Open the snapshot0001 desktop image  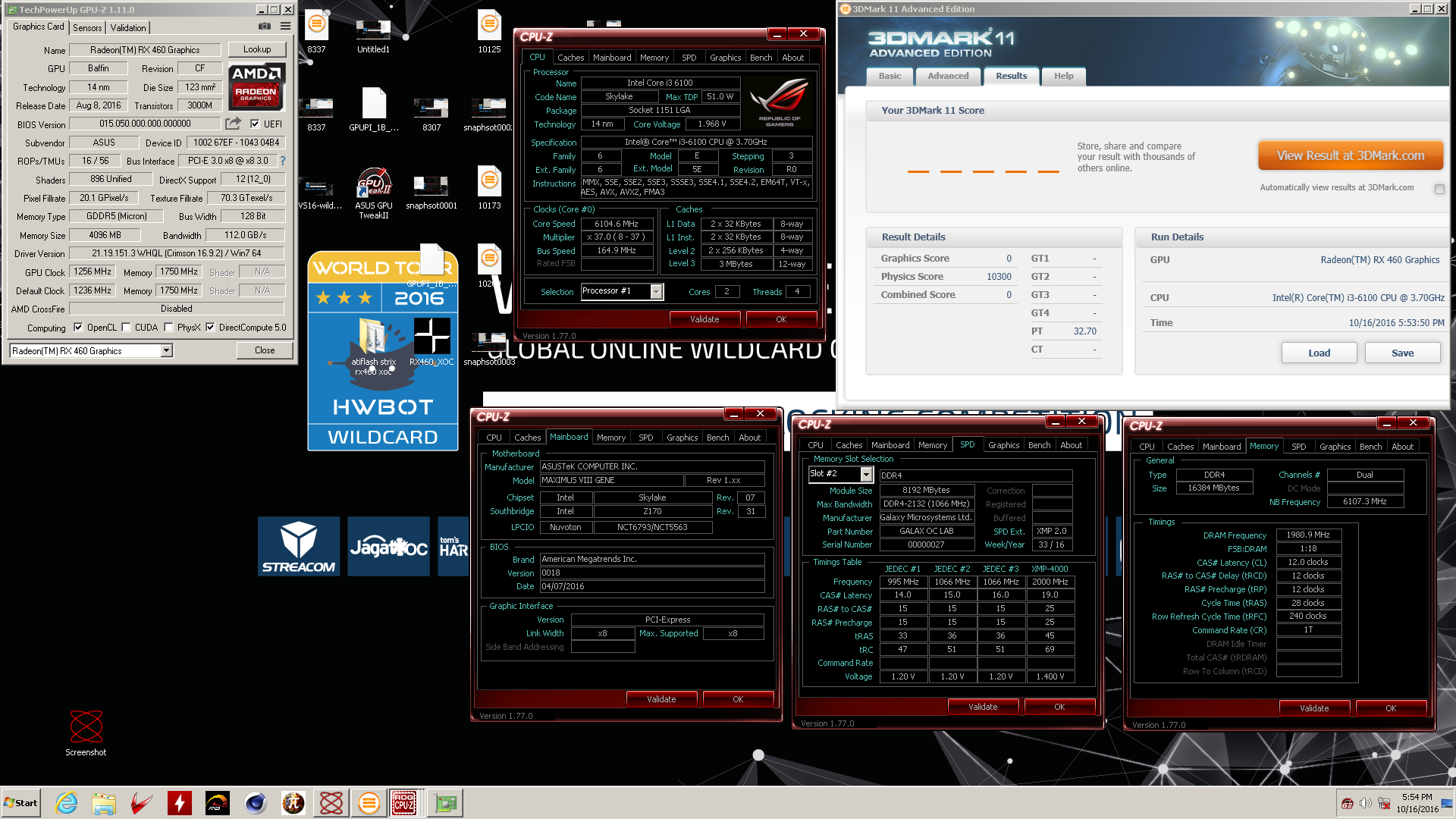(x=431, y=193)
